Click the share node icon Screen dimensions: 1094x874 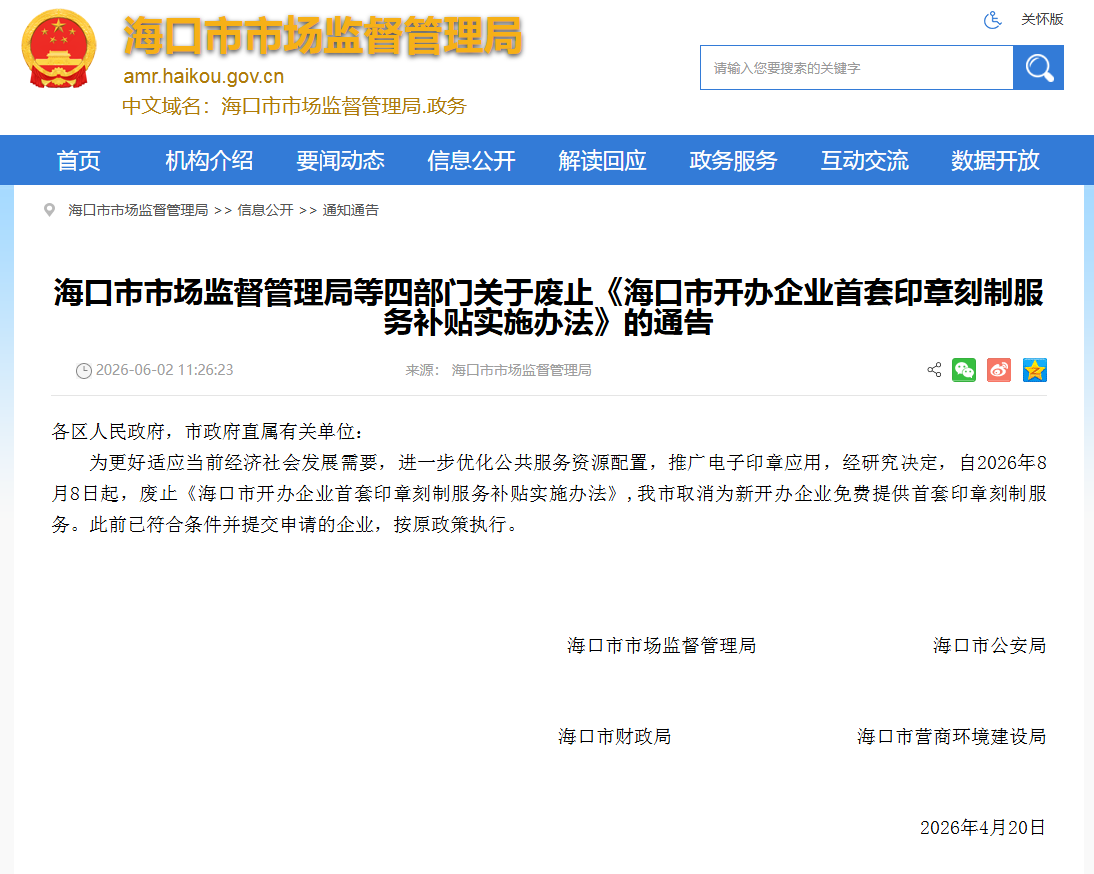coord(934,370)
